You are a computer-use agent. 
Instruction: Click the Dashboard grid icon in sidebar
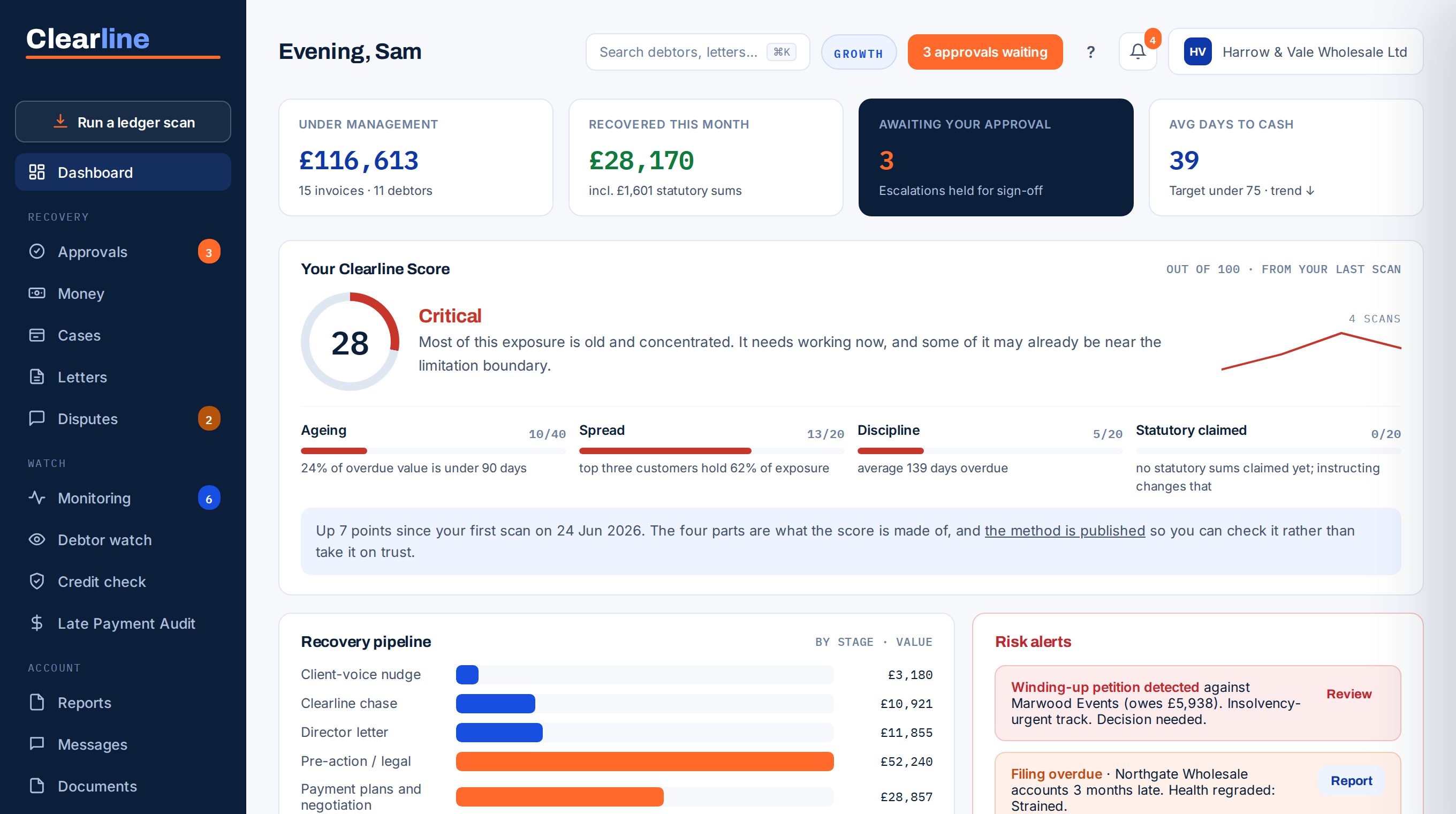click(x=37, y=172)
